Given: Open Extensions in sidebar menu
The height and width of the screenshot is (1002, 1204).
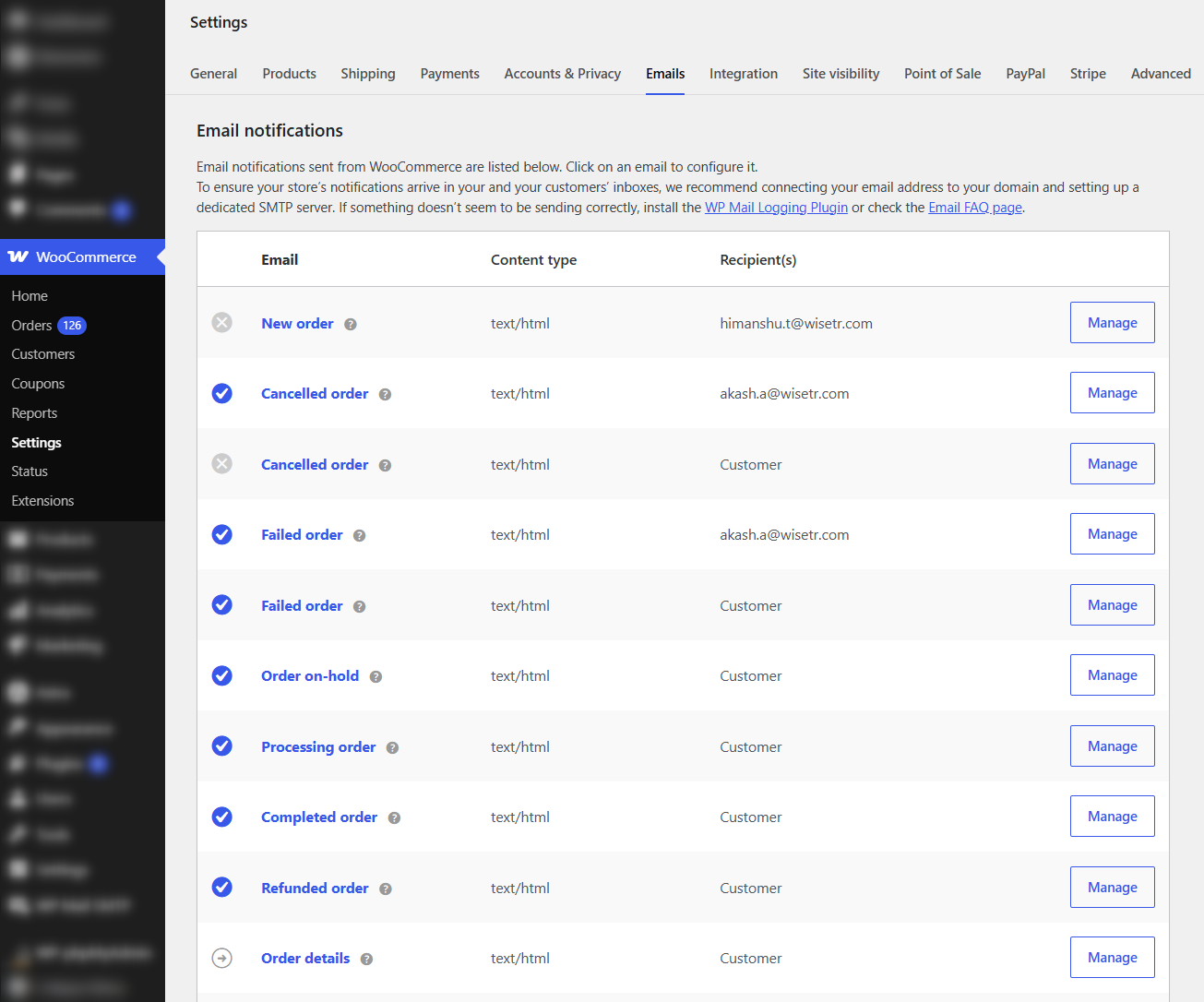Looking at the screenshot, I should 42,501.
